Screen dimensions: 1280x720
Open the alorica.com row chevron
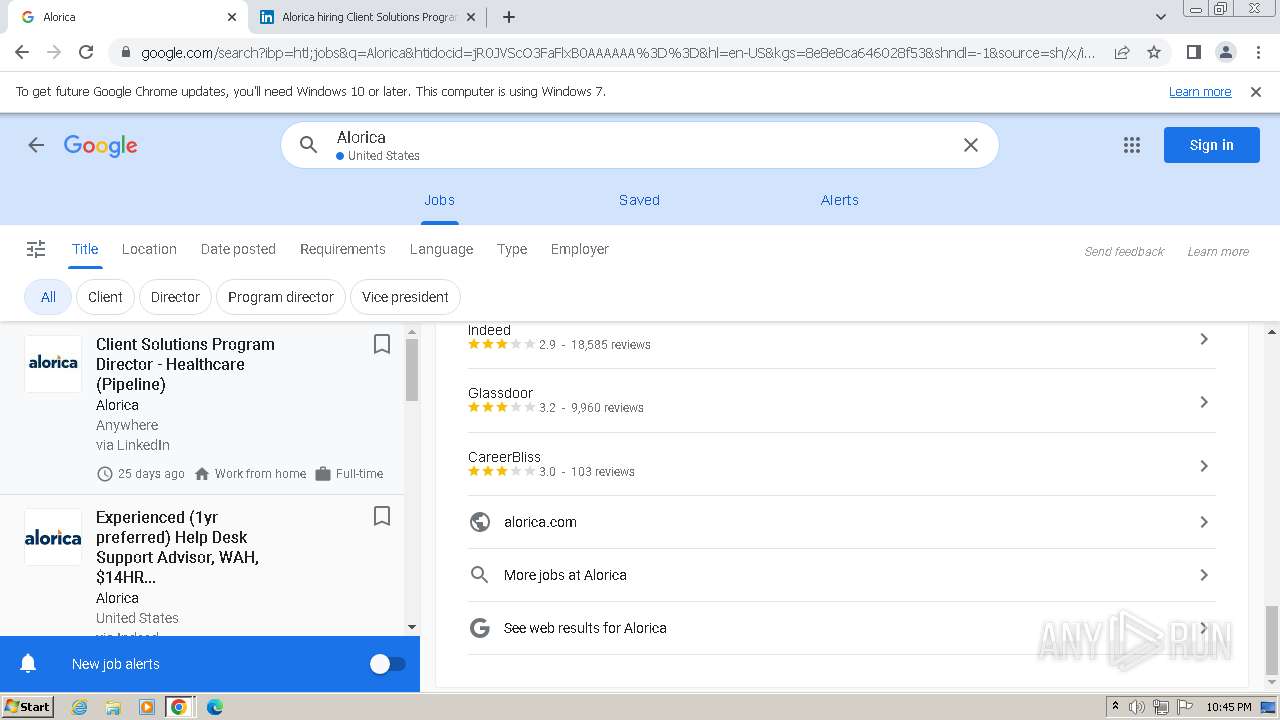pyautogui.click(x=1204, y=522)
